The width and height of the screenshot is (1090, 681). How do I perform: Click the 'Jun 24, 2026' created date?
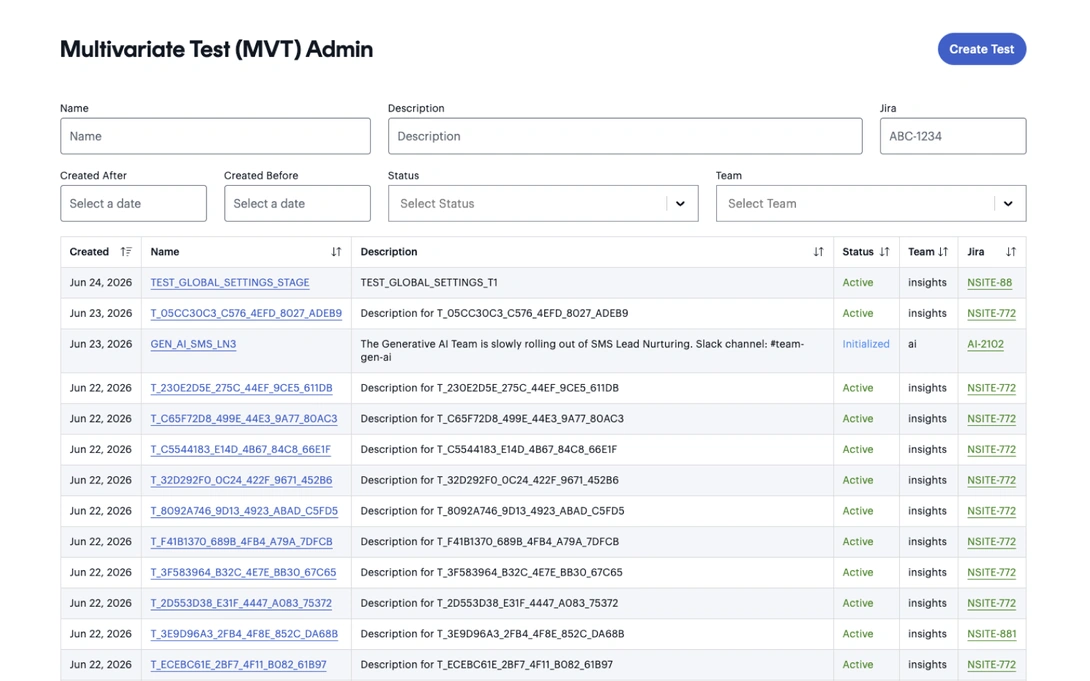(101, 283)
